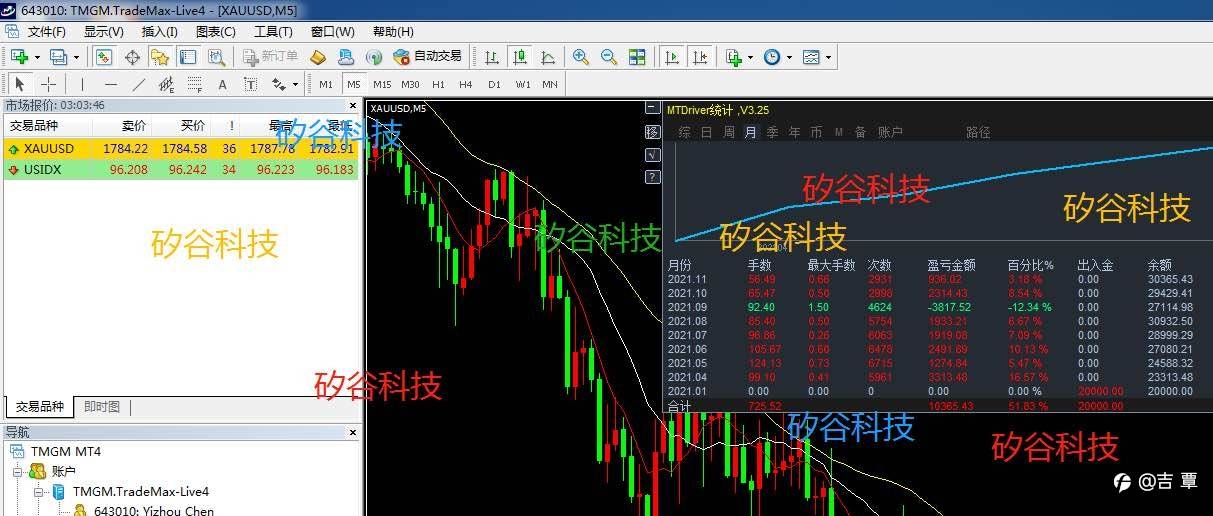Open the Templates dropdown arrow

828,57
